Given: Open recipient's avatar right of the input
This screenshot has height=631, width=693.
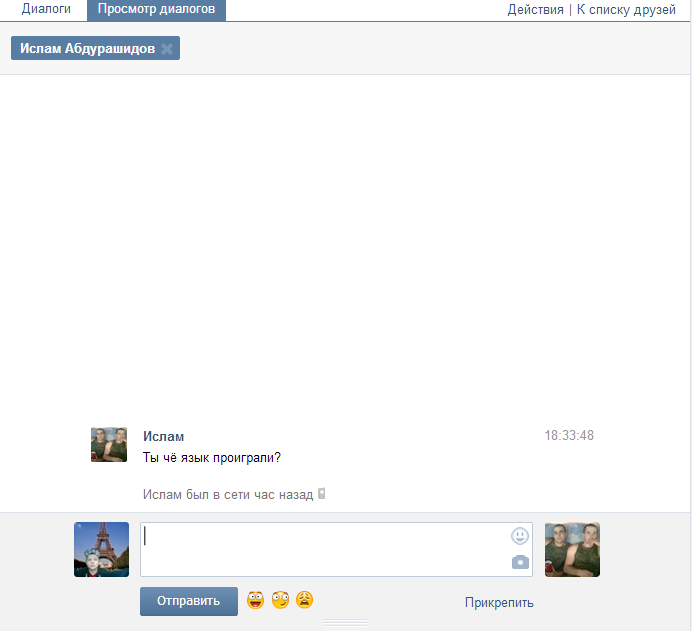Looking at the screenshot, I should (x=572, y=549).
